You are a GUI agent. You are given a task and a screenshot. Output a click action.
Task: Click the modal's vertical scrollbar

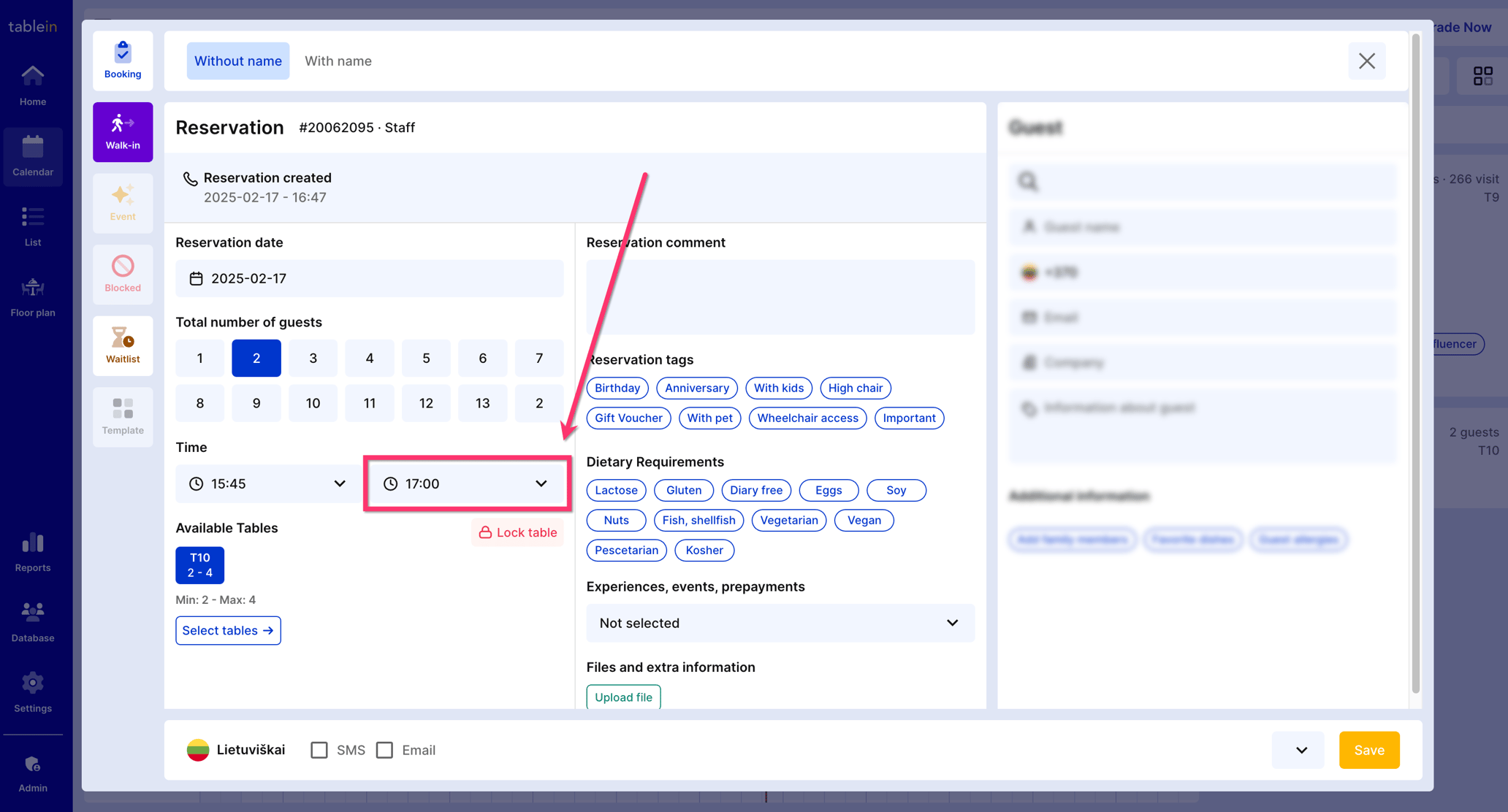coord(1415,363)
